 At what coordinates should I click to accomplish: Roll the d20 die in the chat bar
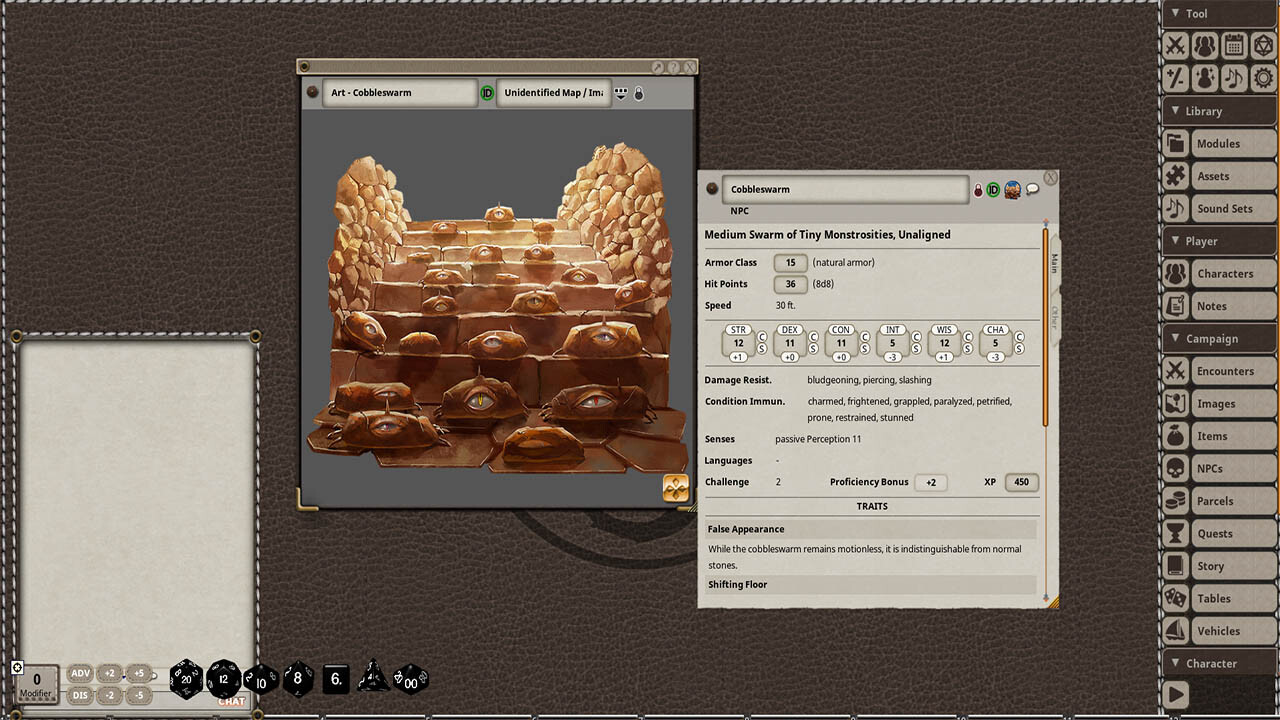186,678
